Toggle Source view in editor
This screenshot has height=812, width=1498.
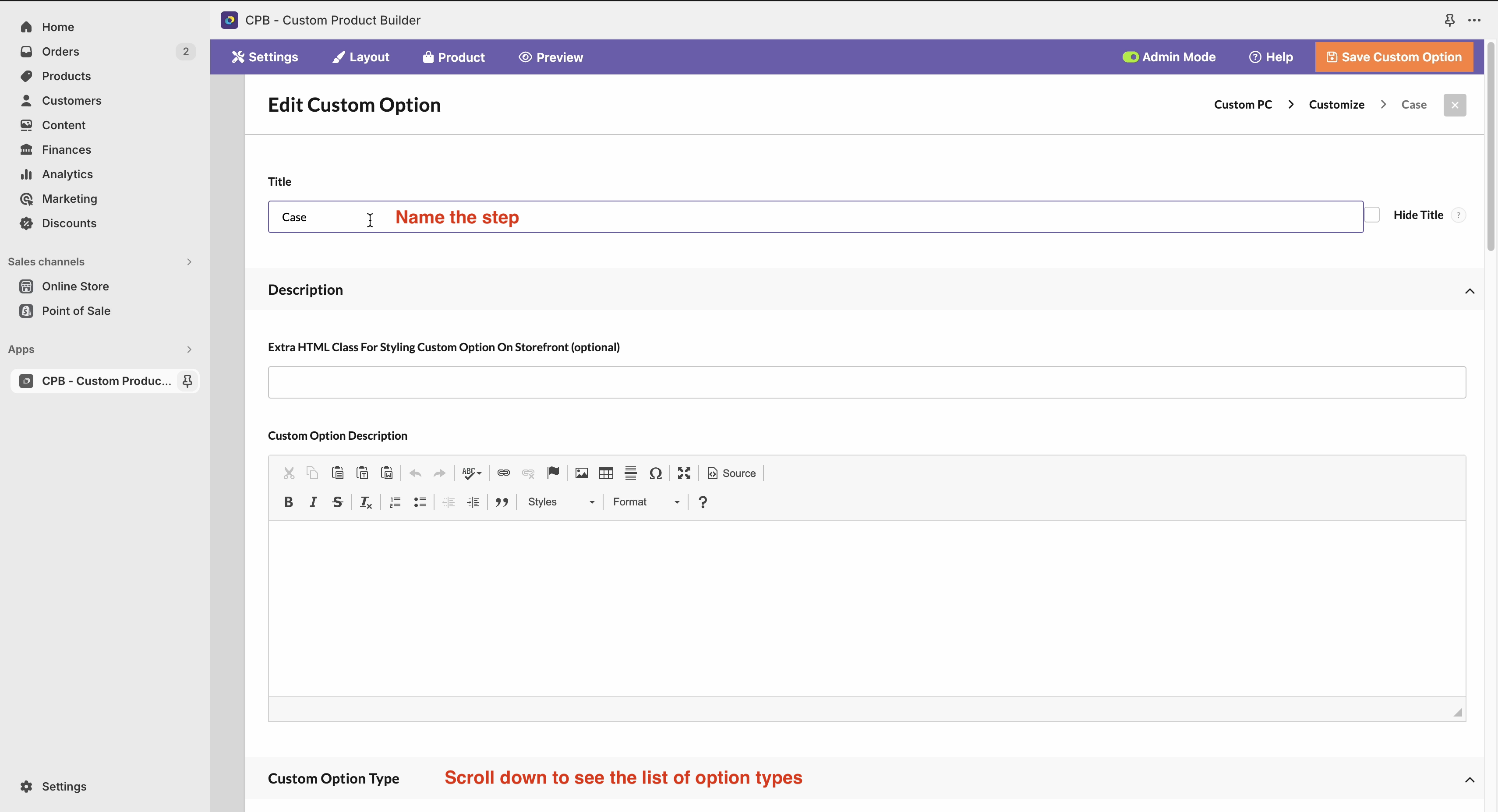pos(731,473)
